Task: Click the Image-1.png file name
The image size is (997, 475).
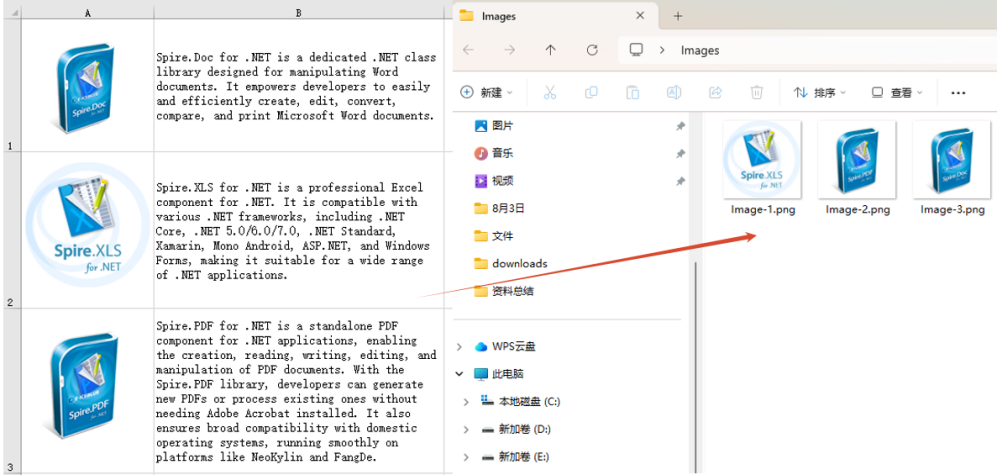Action: tap(762, 209)
